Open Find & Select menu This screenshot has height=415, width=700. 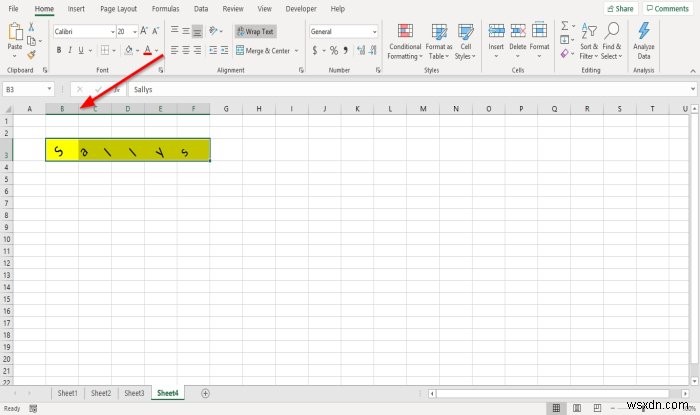click(x=612, y=42)
